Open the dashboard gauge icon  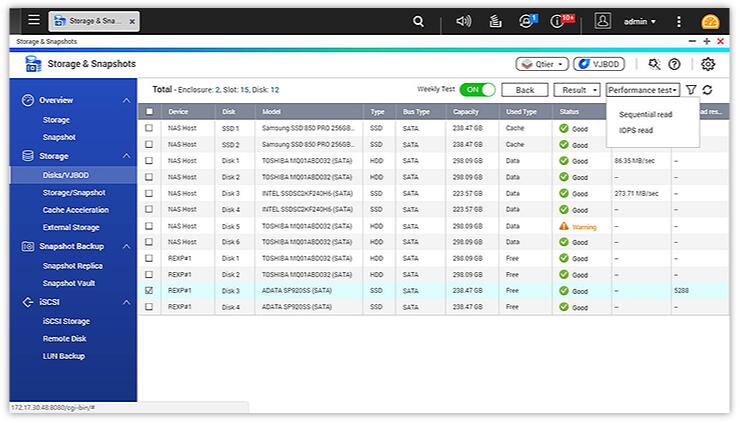coord(710,22)
